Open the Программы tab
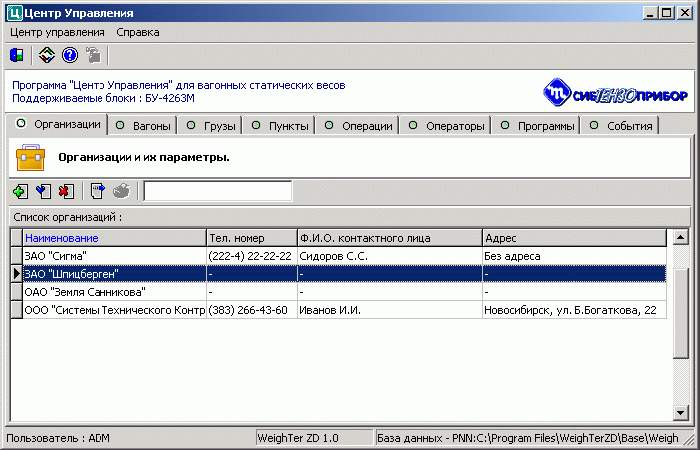Viewport: 700px width, 450px height. 537,126
